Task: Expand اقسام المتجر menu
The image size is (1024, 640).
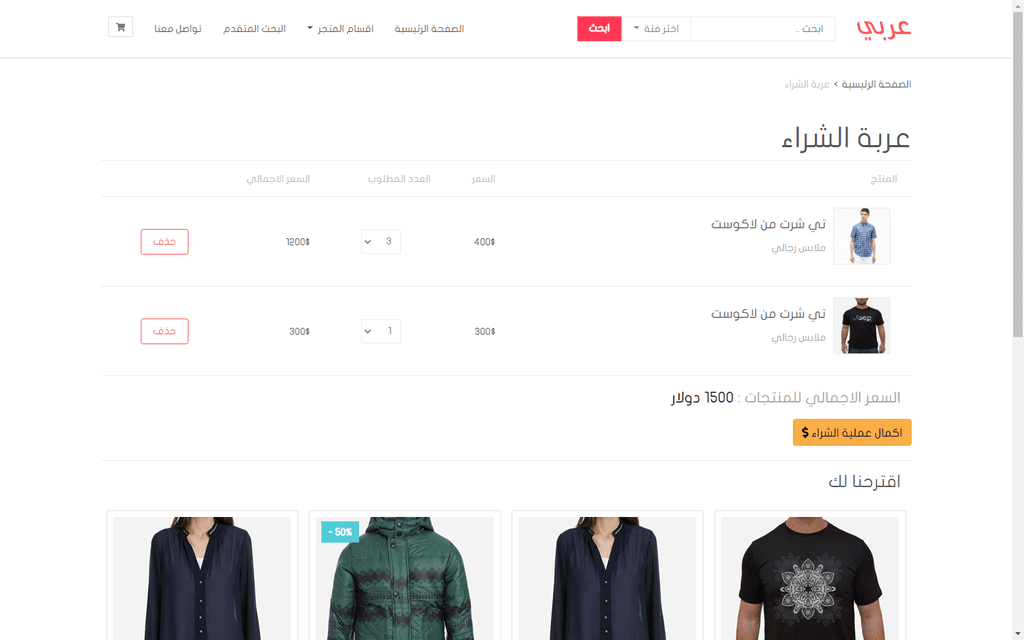Action: 340,29
